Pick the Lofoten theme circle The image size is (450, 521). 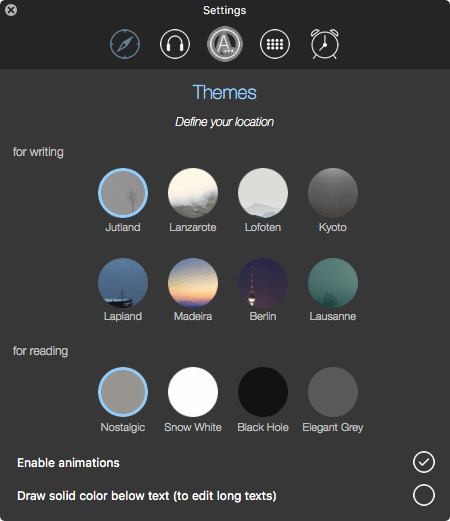(x=263, y=193)
